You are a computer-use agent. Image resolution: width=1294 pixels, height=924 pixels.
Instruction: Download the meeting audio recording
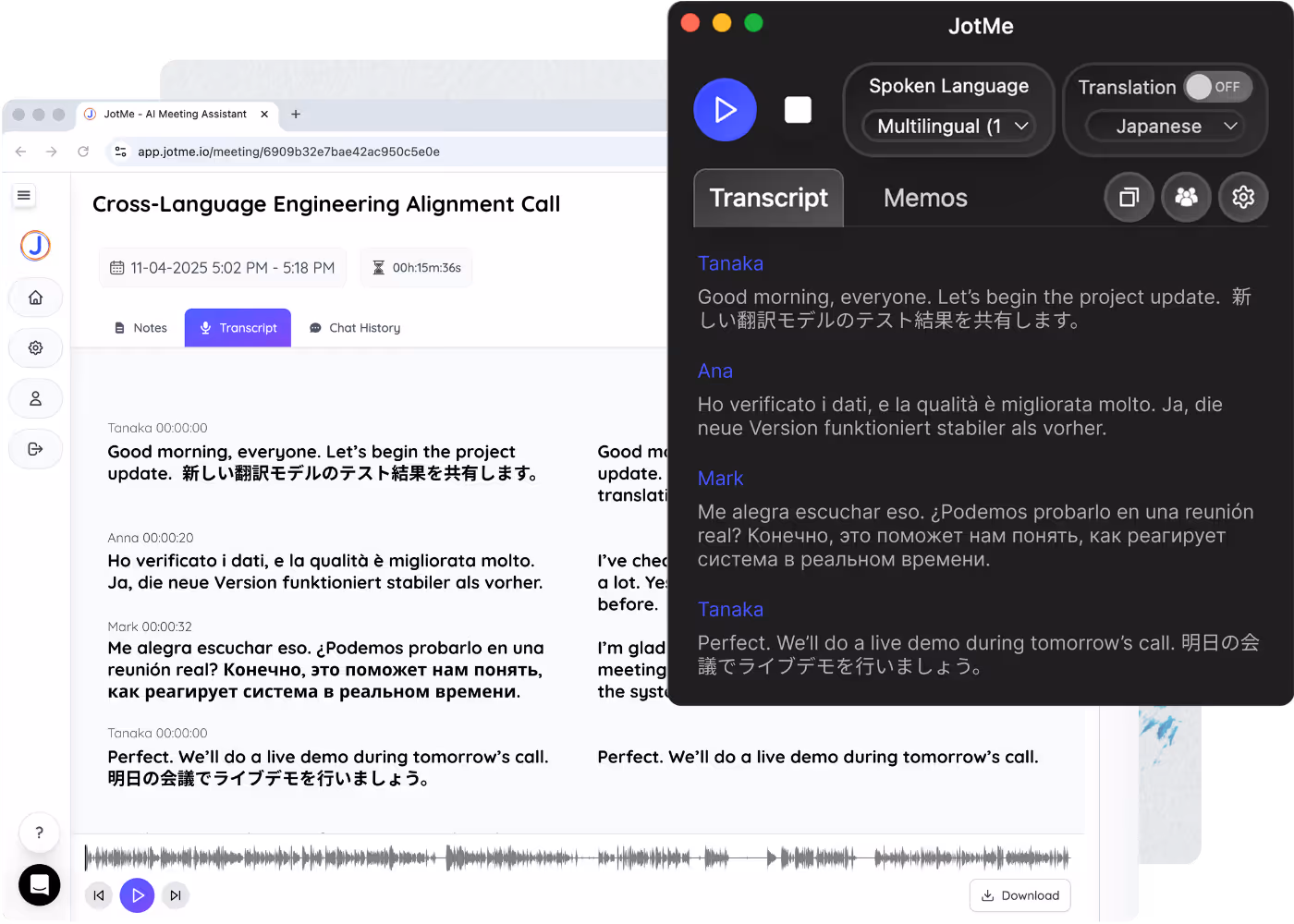click(1019, 895)
